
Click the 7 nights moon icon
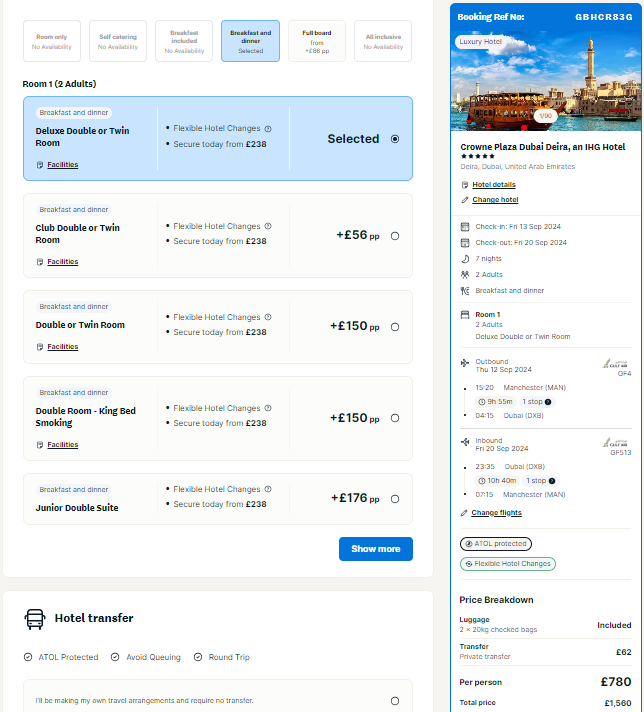pyautogui.click(x=465, y=259)
